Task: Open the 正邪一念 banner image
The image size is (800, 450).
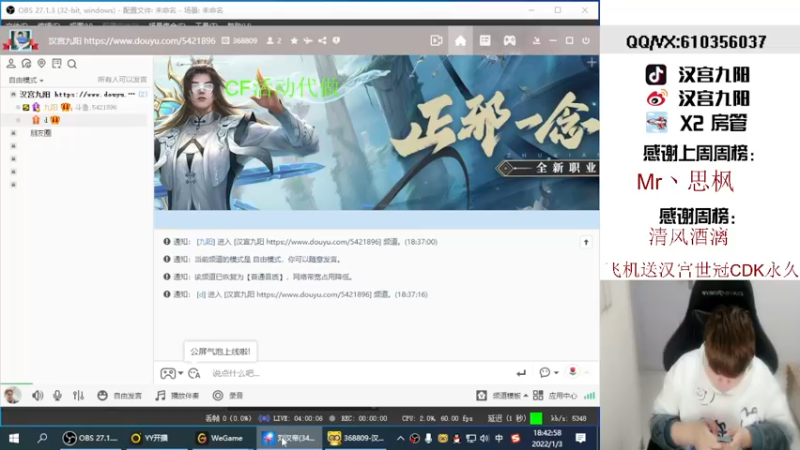Action: 377,133
